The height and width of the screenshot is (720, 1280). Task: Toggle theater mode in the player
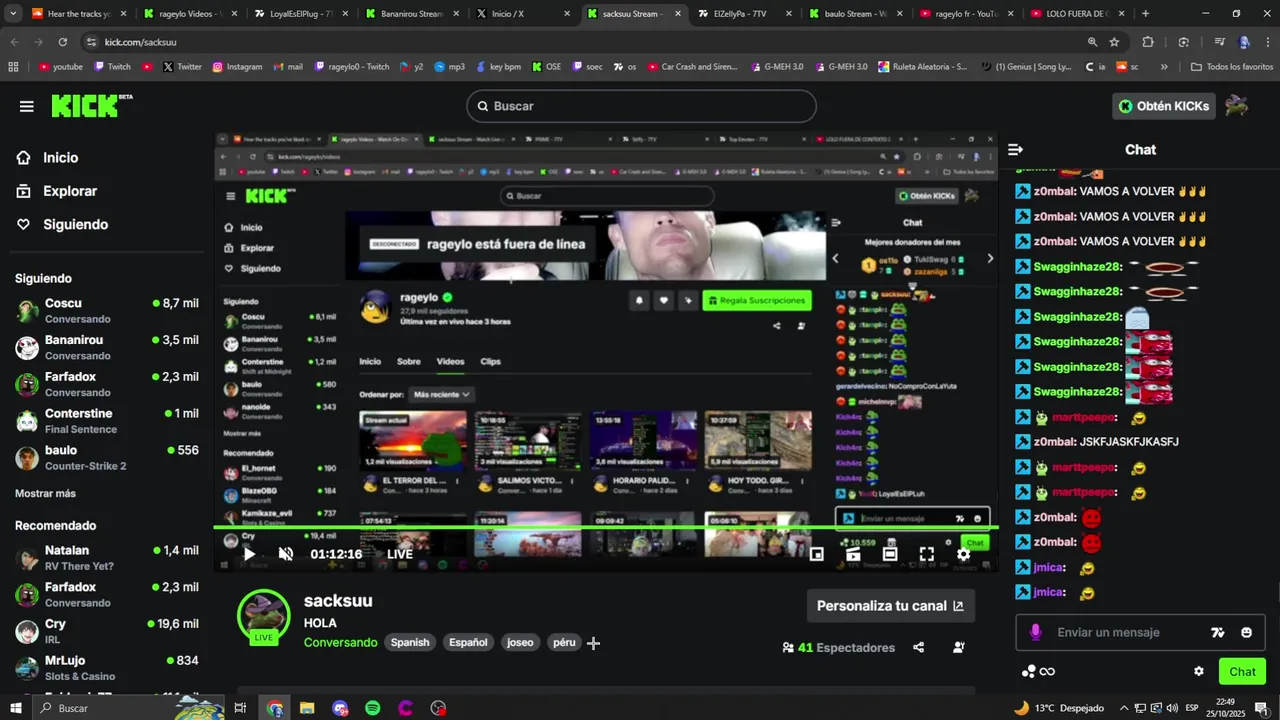(x=890, y=554)
